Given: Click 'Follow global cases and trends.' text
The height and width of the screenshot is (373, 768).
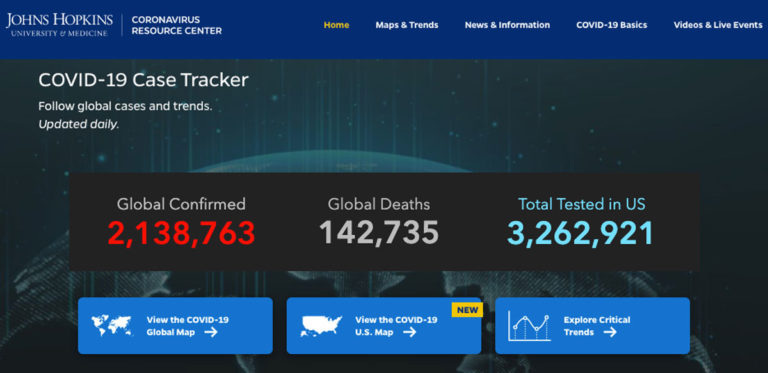Looking at the screenshot, I should (125, 106).
